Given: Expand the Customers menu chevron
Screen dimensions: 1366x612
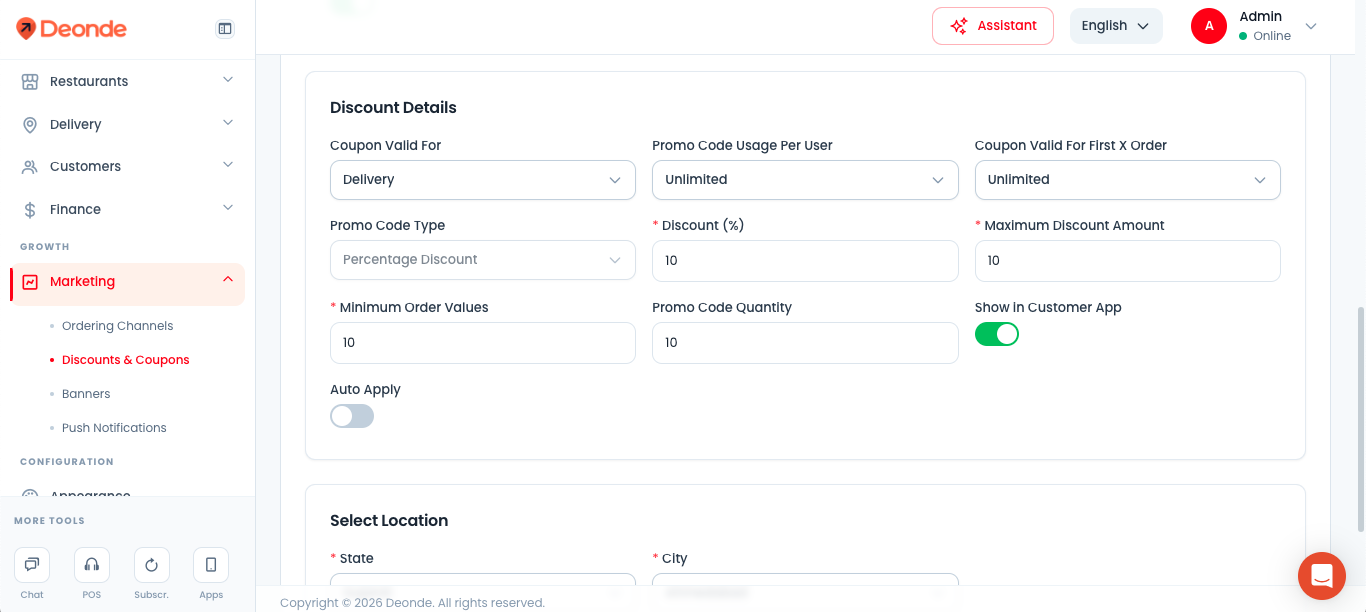Looking at the screenshot, I should 228,165.
